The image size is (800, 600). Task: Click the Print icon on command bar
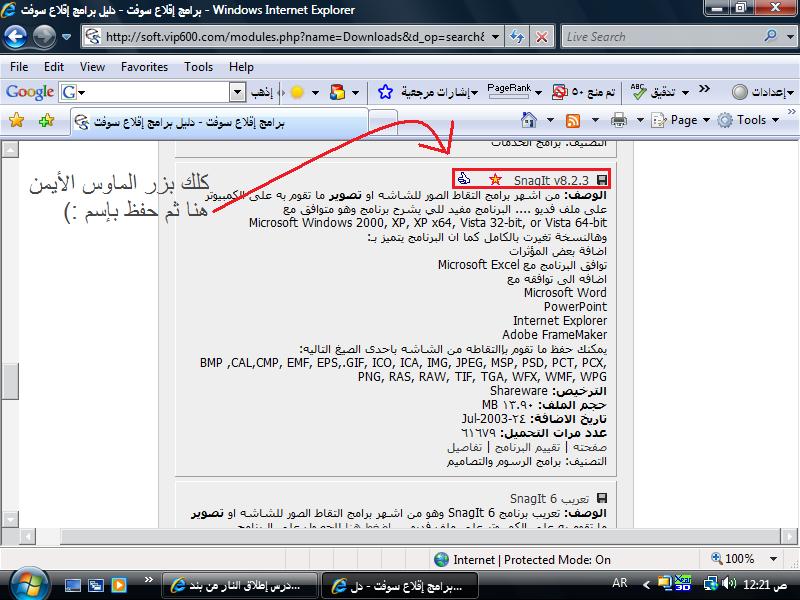click(618, 120)
